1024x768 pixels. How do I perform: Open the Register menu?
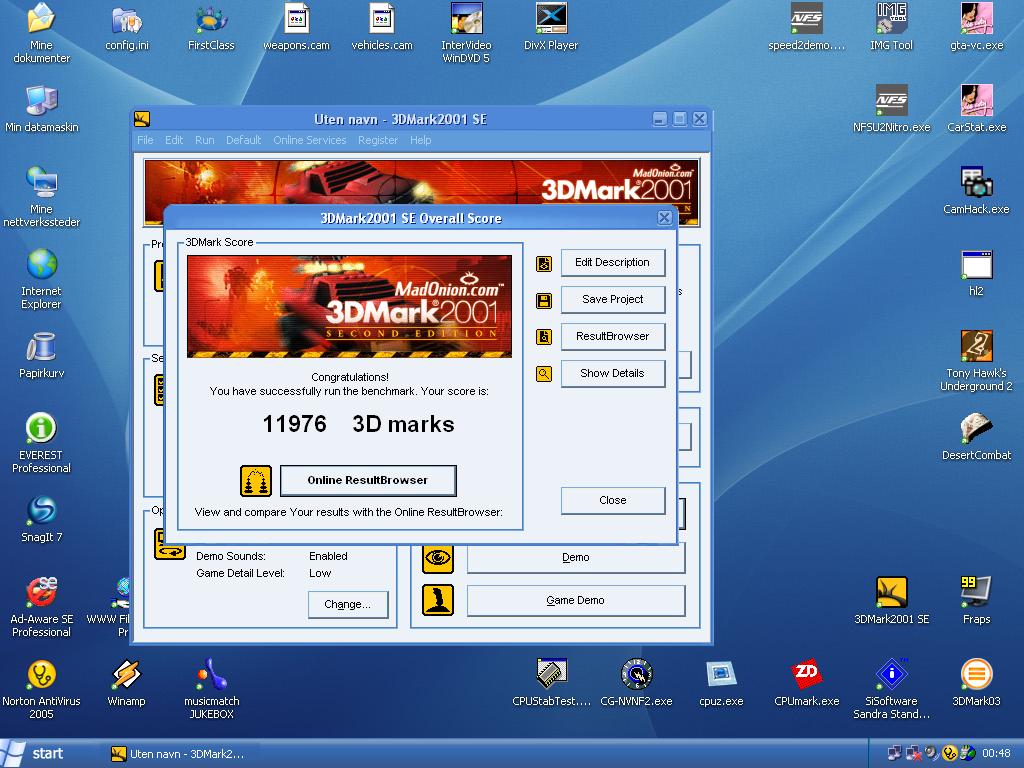pyautogui.click(x=377, y=140)
